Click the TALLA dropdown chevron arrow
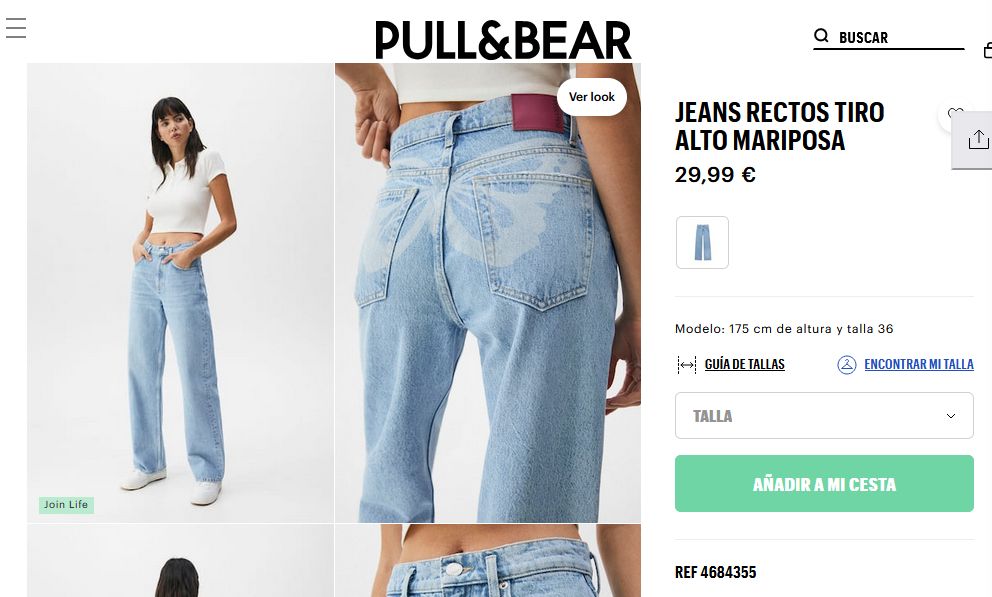The width and height of the screenshot is (992, 597). 950,415
